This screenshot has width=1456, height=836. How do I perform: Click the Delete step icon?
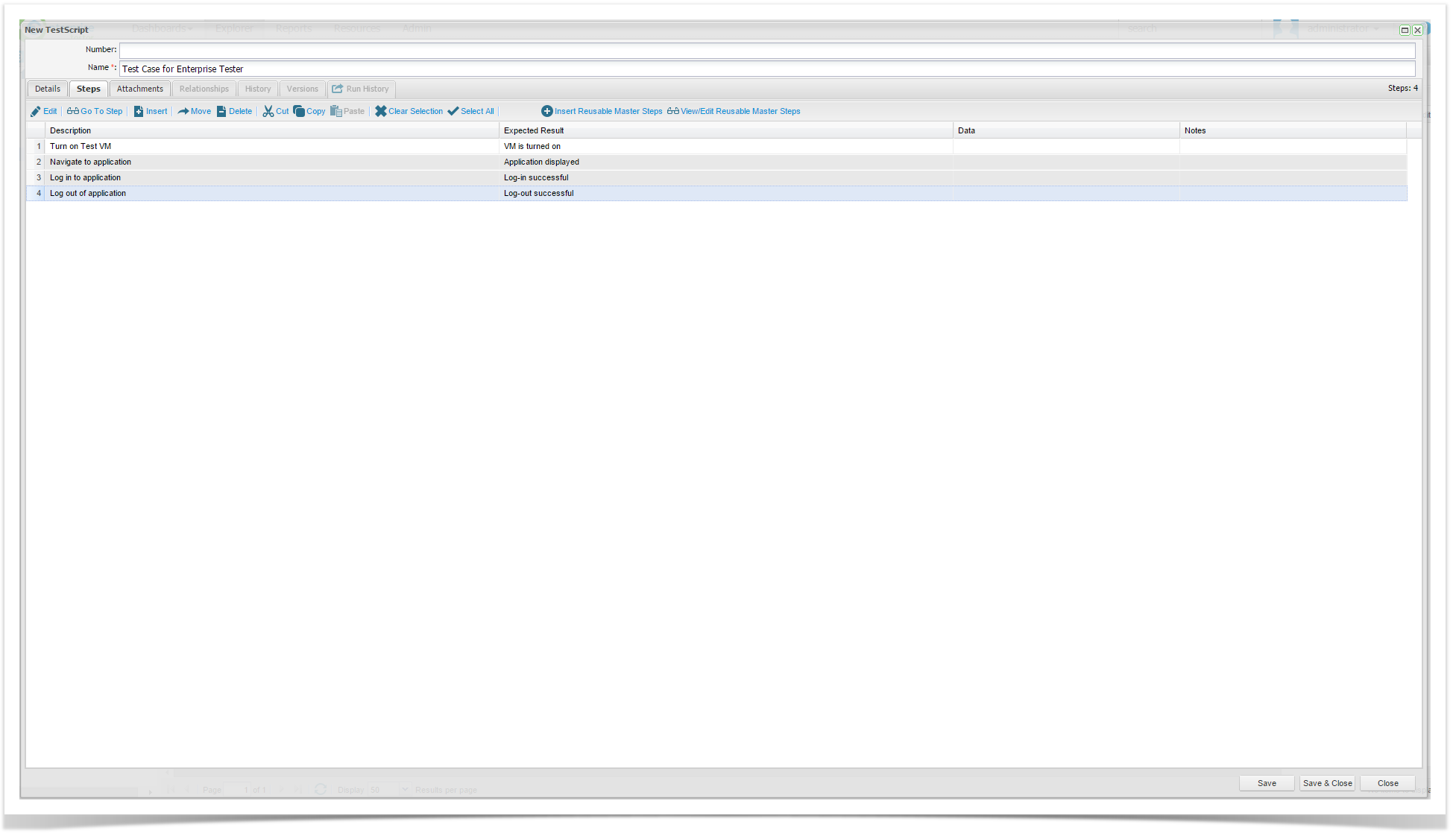[221, 112]
